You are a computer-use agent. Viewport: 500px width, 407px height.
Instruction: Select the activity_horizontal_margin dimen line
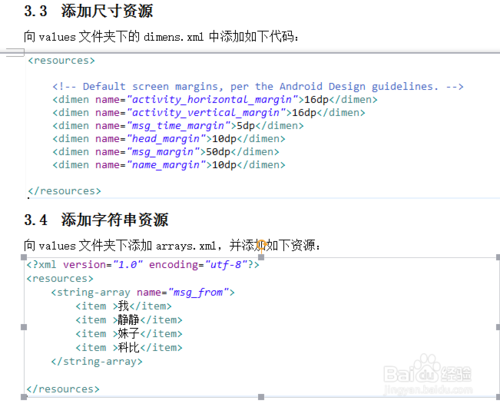pos(215,100)
